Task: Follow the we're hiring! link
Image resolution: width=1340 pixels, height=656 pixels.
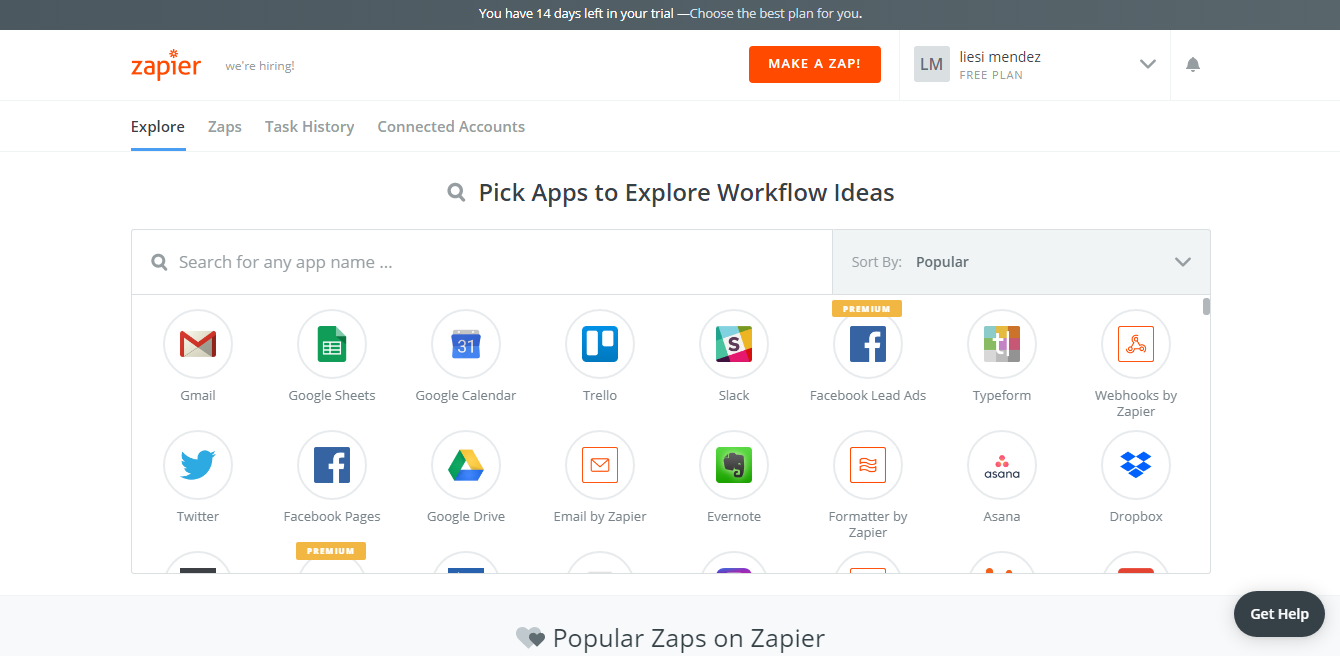Action: 260,66
